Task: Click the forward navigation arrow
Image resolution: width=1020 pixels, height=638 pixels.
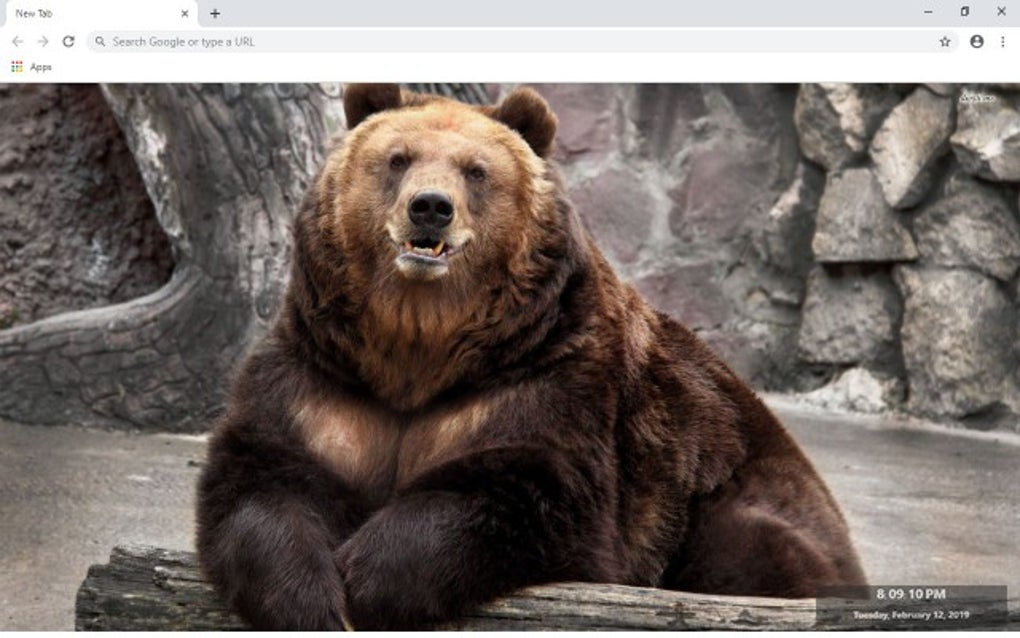Action: [42, 42]
